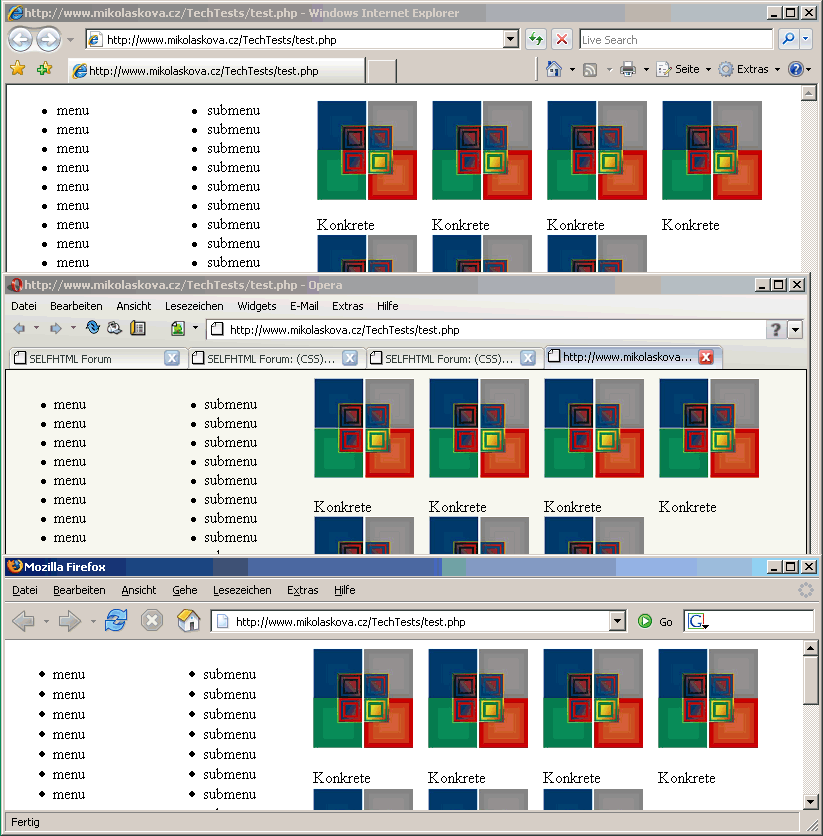
Task: Click Opera question mark button by address bar
Action: [776, 330]
